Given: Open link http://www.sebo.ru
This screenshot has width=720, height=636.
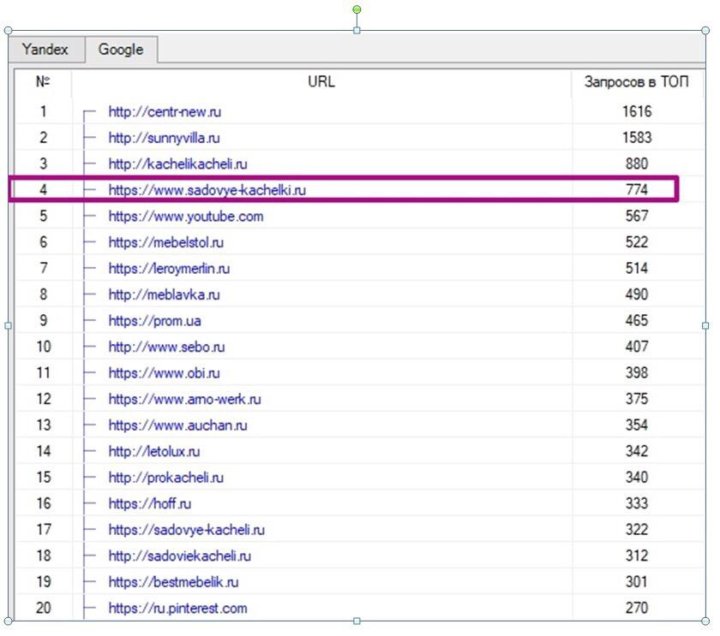Looking at the screenshot, I should pyautogui.click(x=167, y=347).
